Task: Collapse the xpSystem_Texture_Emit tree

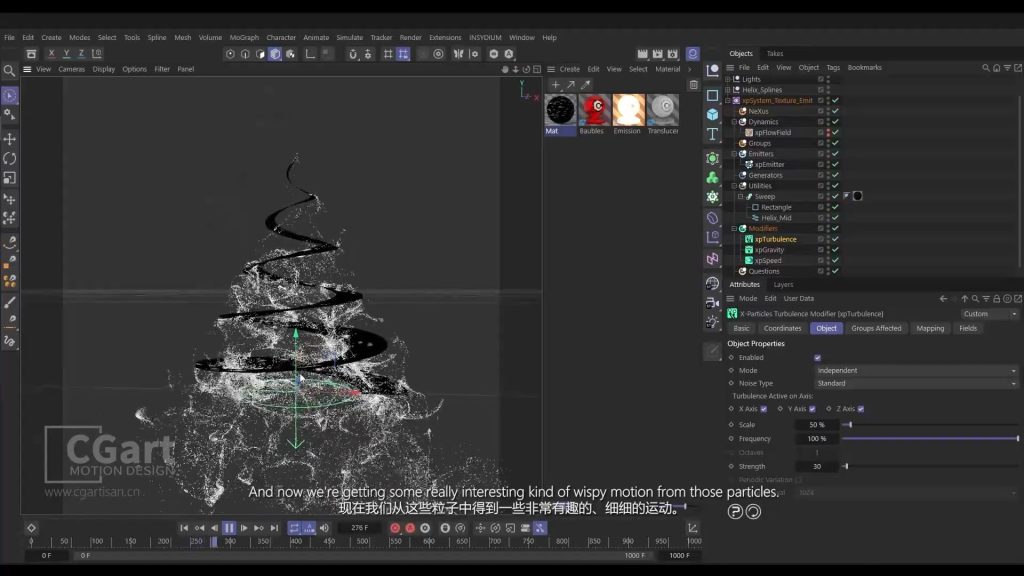Action: (728, 101)
